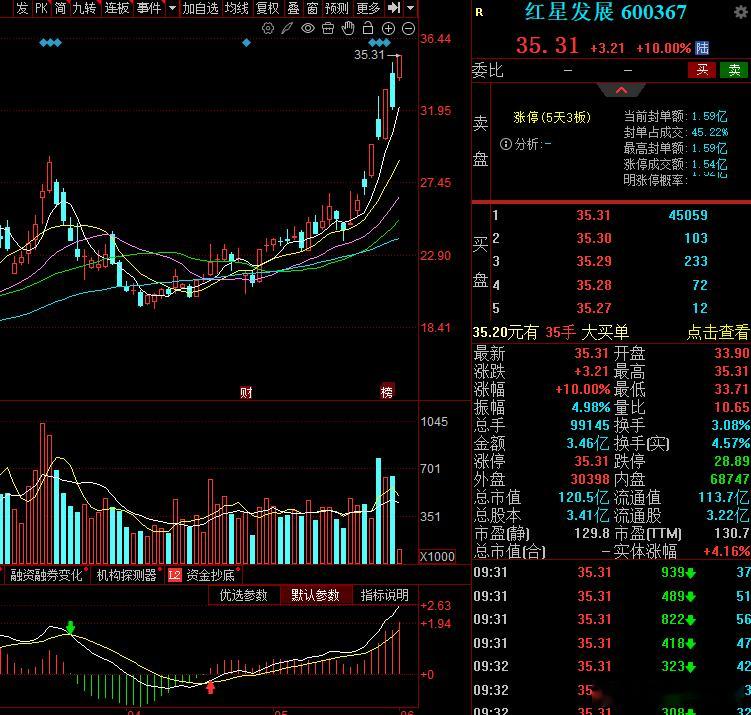
Task: Click the skip-to-end arrow icon in toolbar
Action: click(394, 8)
